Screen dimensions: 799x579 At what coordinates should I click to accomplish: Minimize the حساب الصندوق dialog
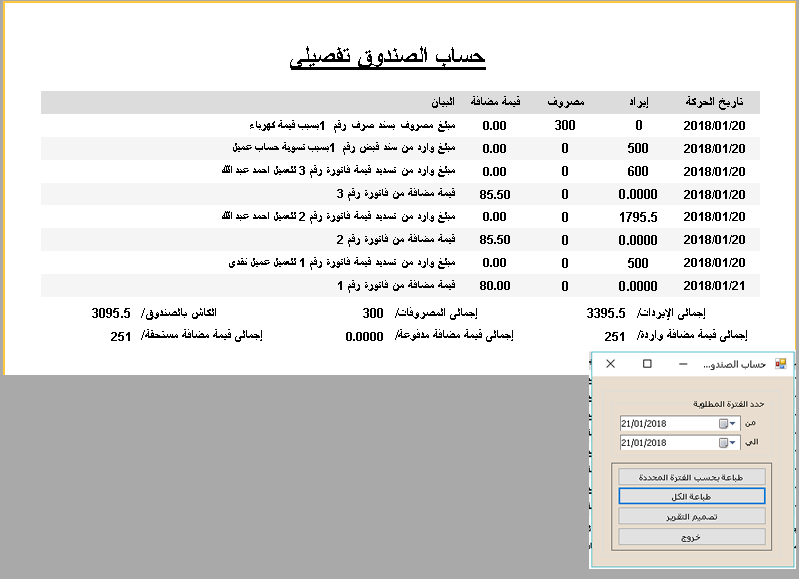(683, 364)
